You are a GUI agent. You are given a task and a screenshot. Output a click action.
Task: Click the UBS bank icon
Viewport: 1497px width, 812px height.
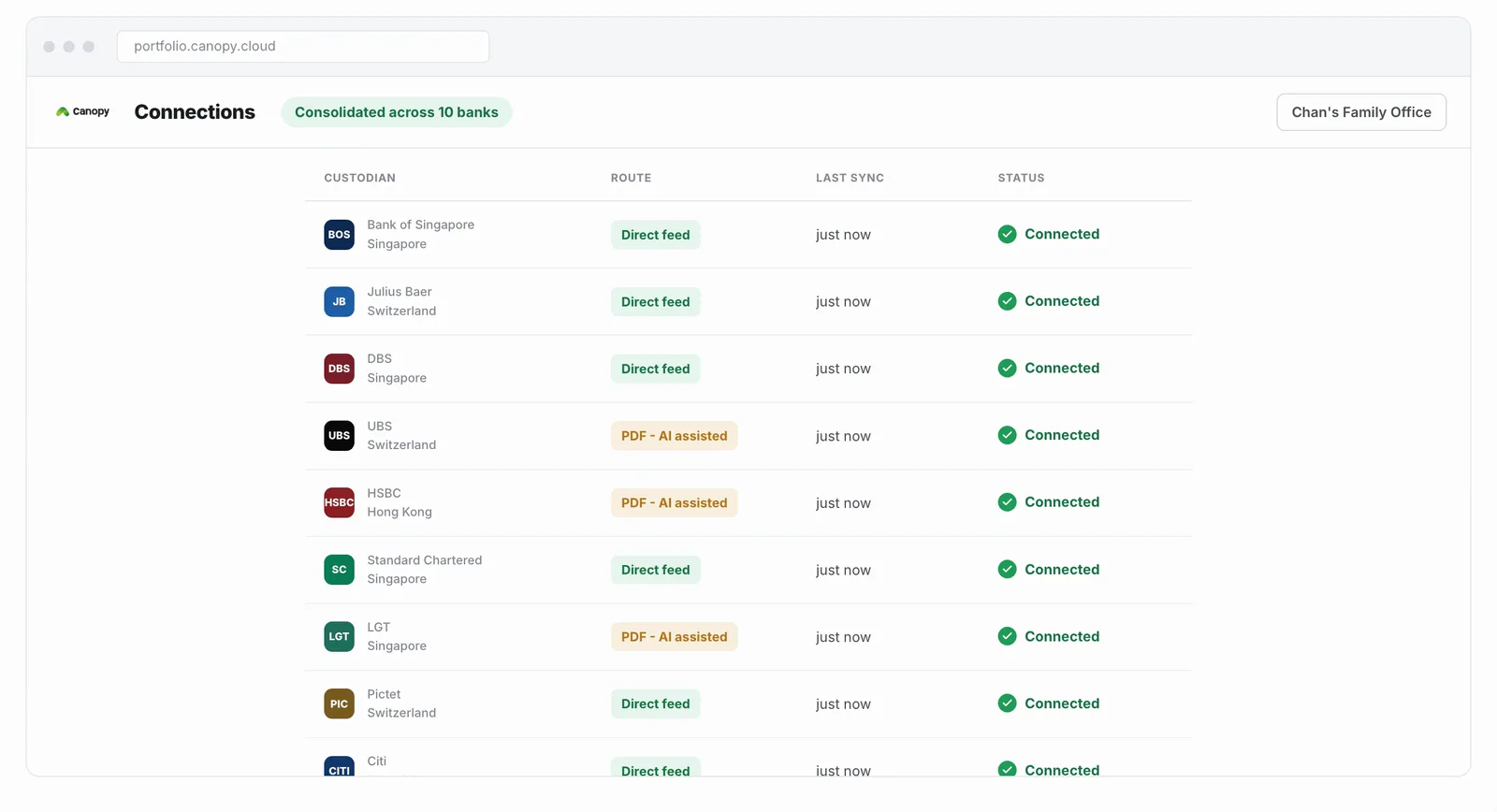pos(339,436)
